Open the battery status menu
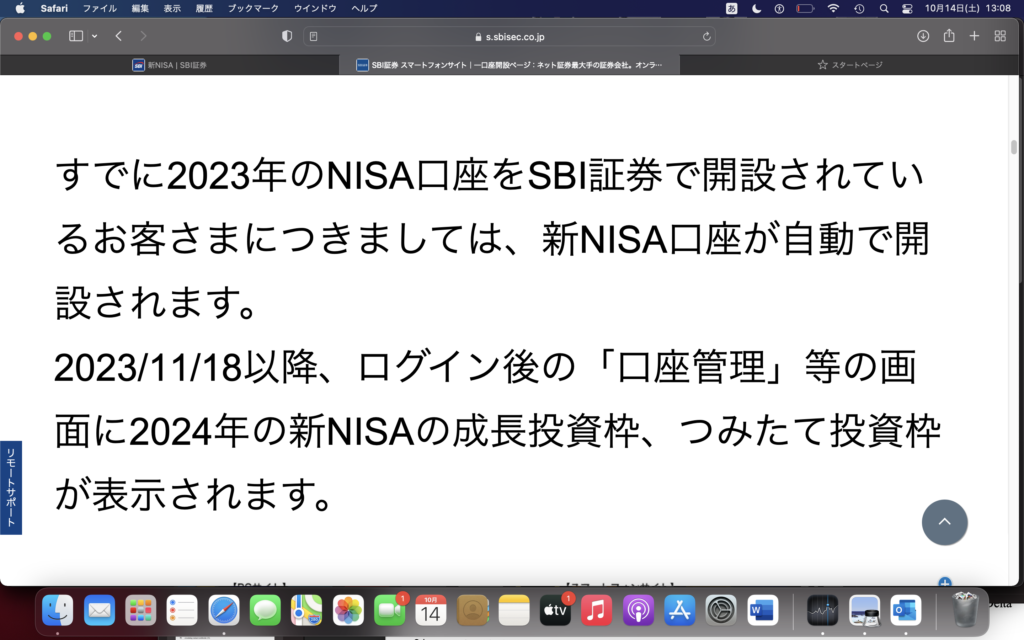Image resolution: width=1024 pixels, height=640 pixels. pos(805,8)
